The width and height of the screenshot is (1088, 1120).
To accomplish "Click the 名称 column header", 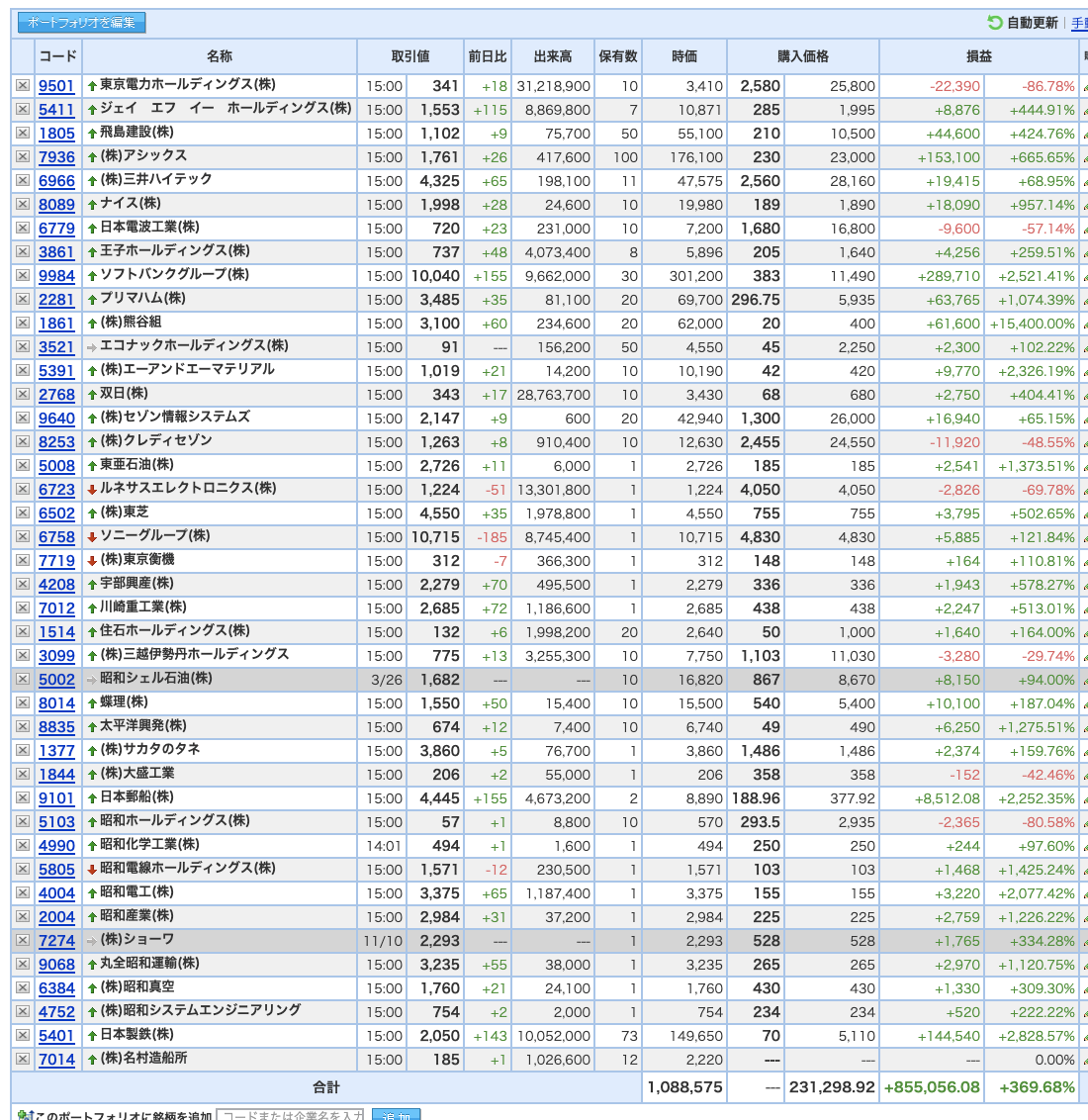I will pyautogui.click(x=220, y=56).
